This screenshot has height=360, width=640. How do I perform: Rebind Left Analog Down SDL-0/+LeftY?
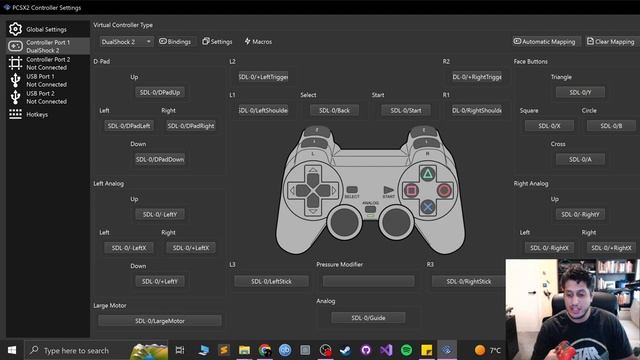coord(160,281)
